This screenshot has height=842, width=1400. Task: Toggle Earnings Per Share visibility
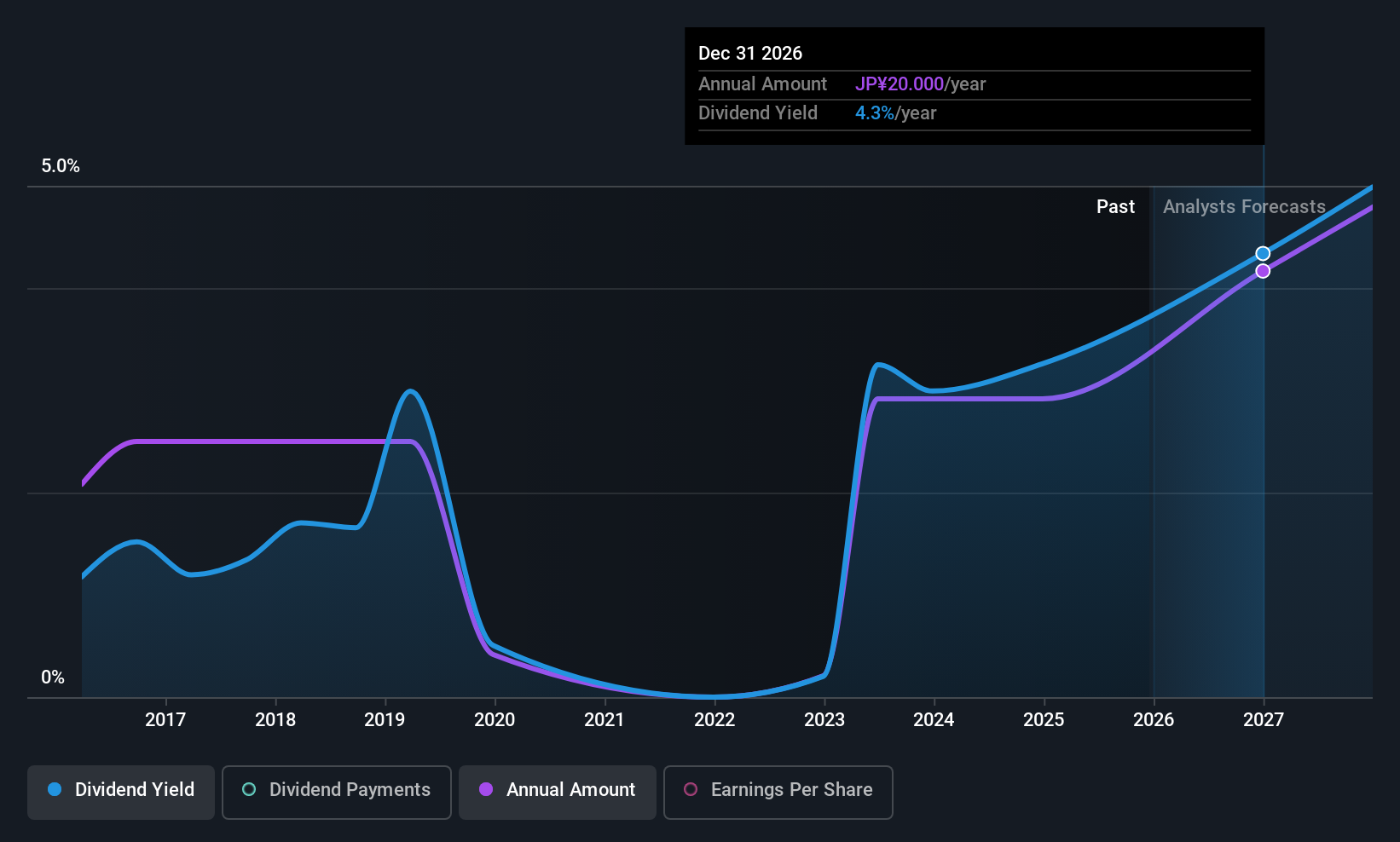click(x=778, y=791)
